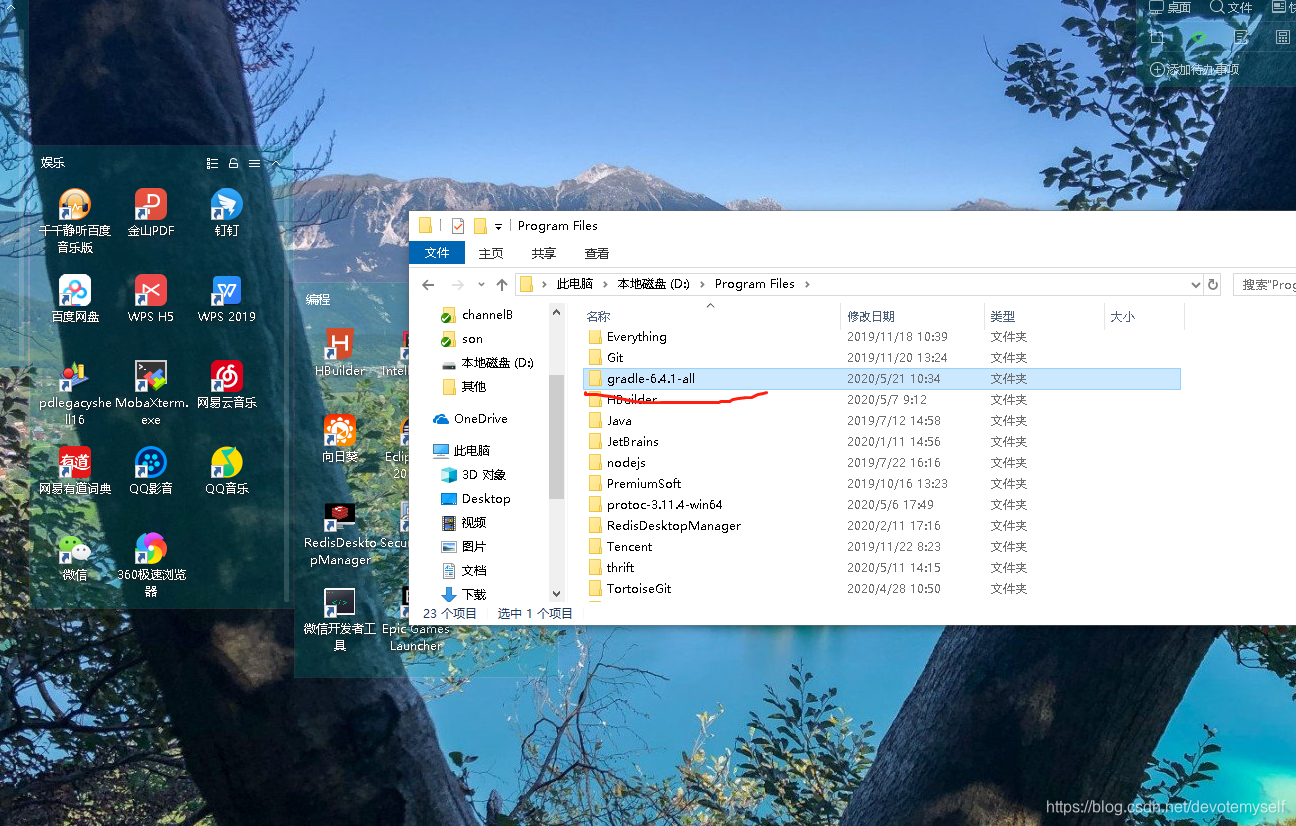Click the lock icon in 娱乐 panel header
The width and height of the screenshot is (1296, 826).
[x=233, y=163]
